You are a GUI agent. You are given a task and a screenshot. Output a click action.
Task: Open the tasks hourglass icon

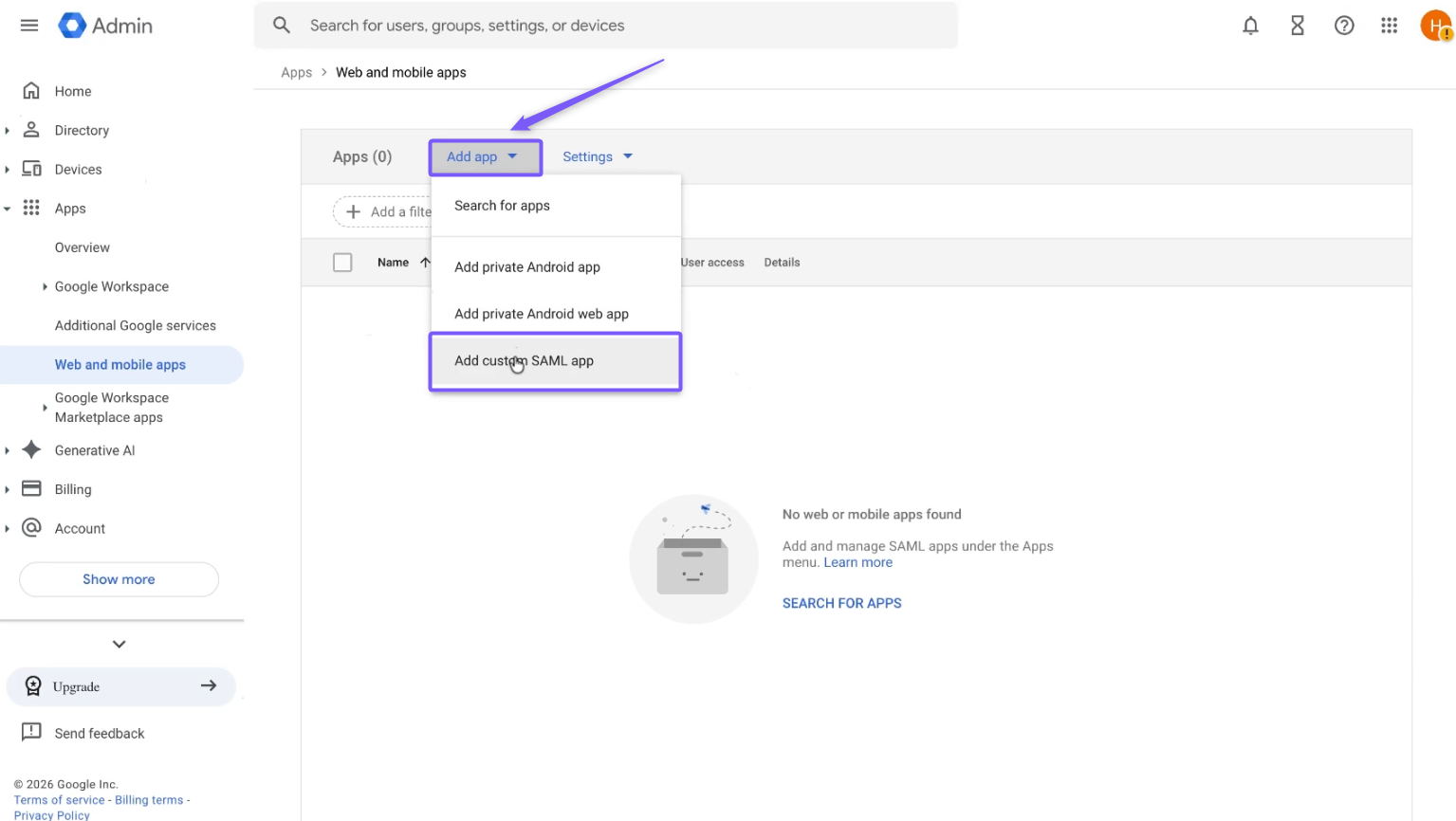click(x=1297, y=26)
